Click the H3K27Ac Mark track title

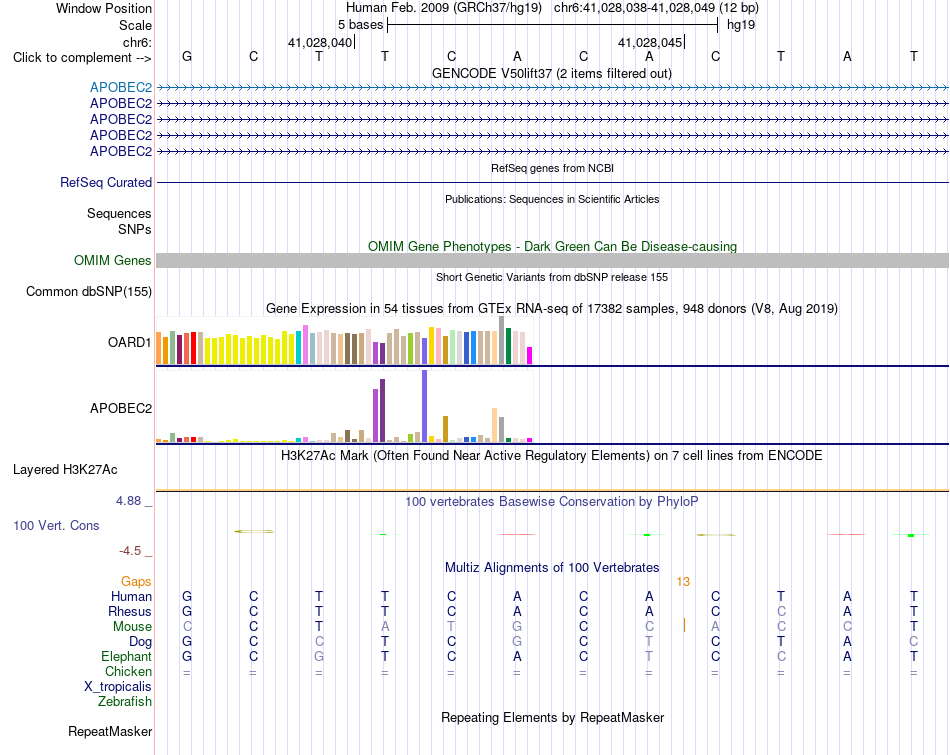point(551,456)
